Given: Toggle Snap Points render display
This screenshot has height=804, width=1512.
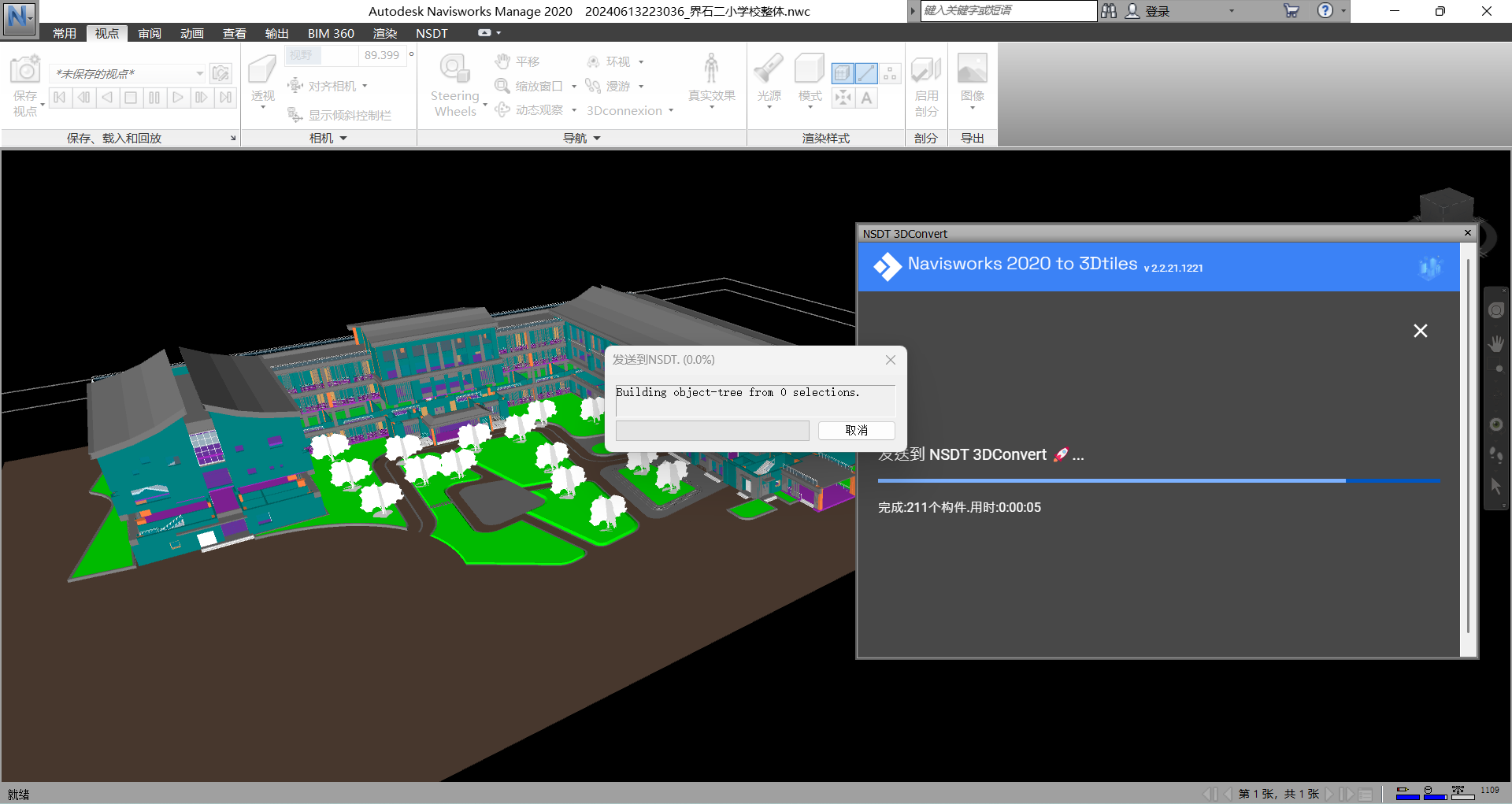Looking at the screenshot, I should pos(843,98).
